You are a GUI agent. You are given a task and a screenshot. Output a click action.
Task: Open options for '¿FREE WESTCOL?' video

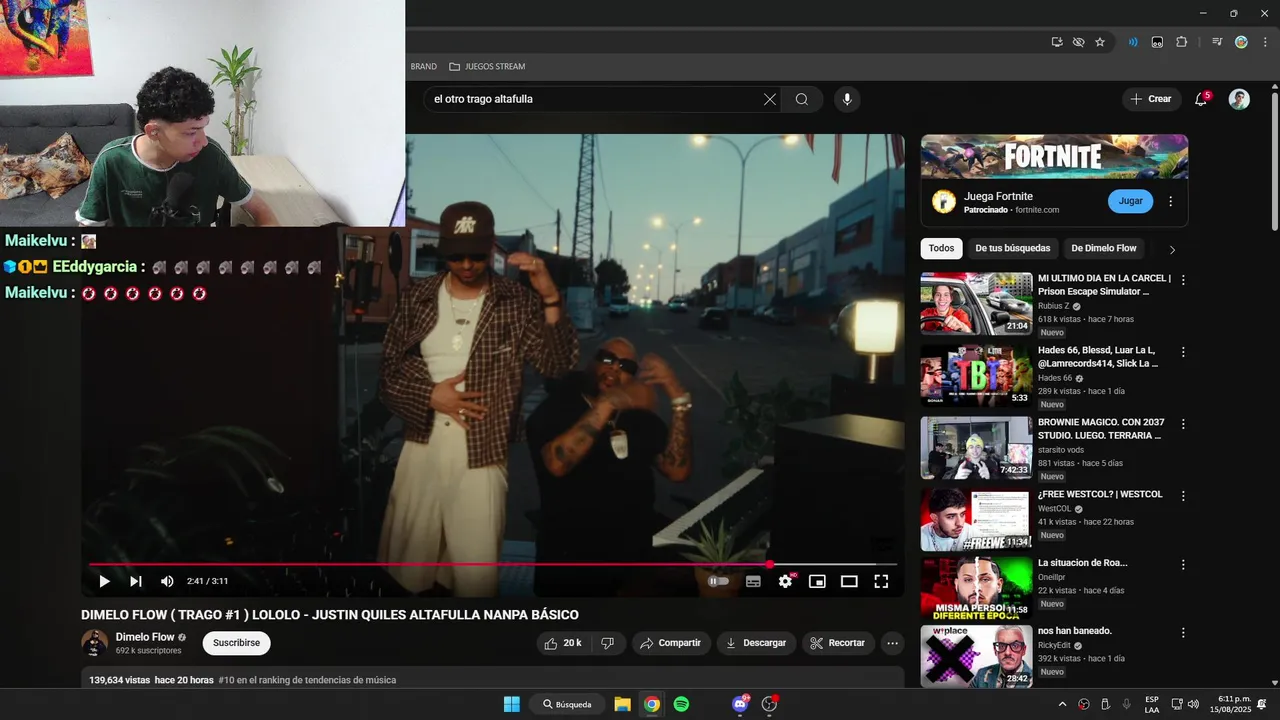coord(1183,495)
